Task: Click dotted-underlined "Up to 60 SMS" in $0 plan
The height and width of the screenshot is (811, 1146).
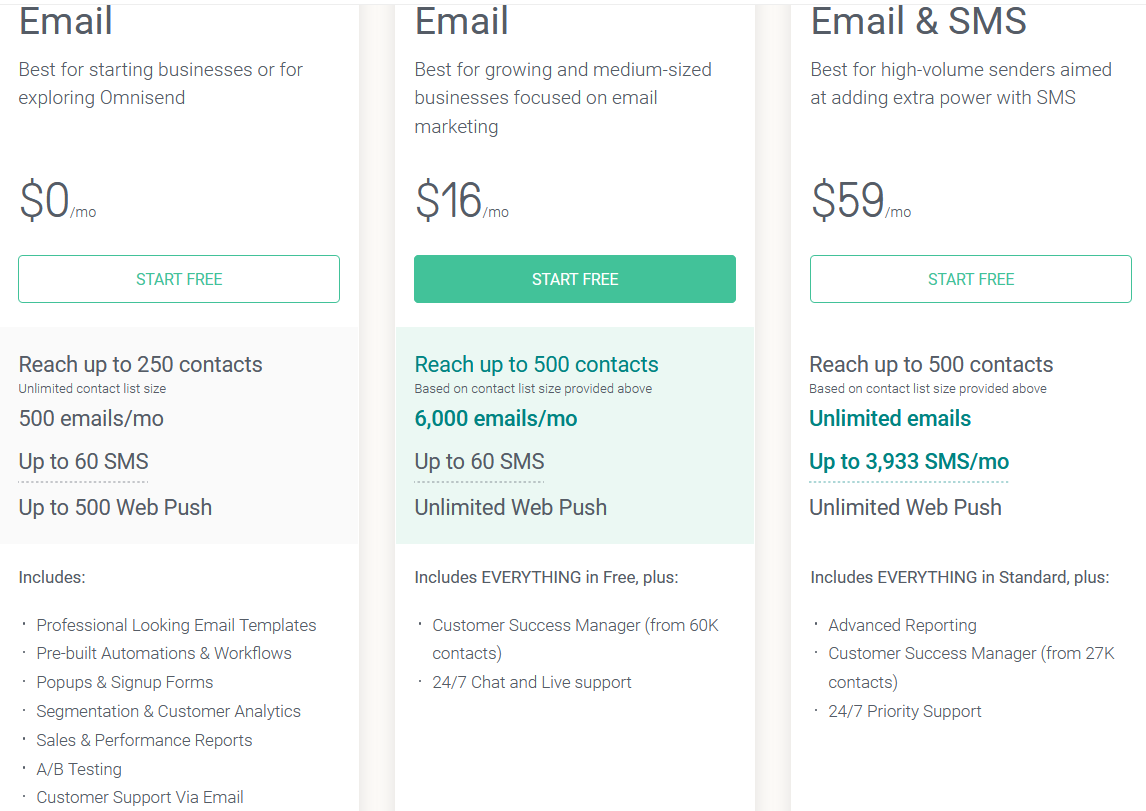Action: point(83,462)
